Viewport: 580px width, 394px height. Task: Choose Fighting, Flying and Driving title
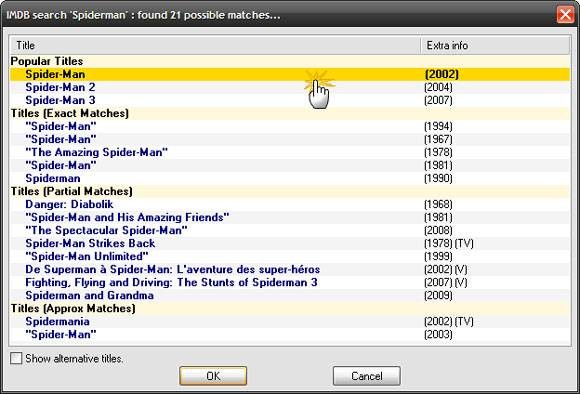pos(171,282)
